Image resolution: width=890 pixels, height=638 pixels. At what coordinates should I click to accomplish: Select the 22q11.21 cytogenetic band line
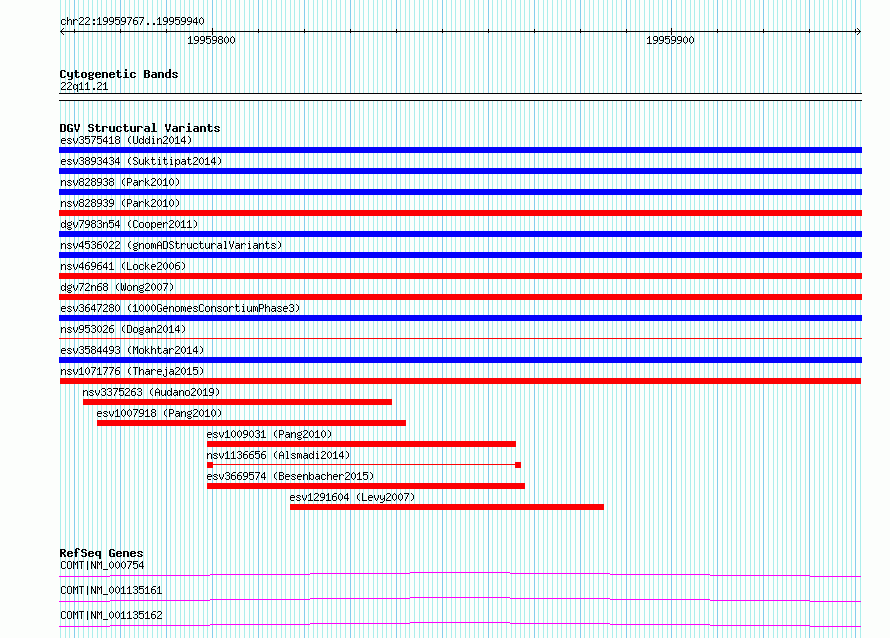coord(460,97)
